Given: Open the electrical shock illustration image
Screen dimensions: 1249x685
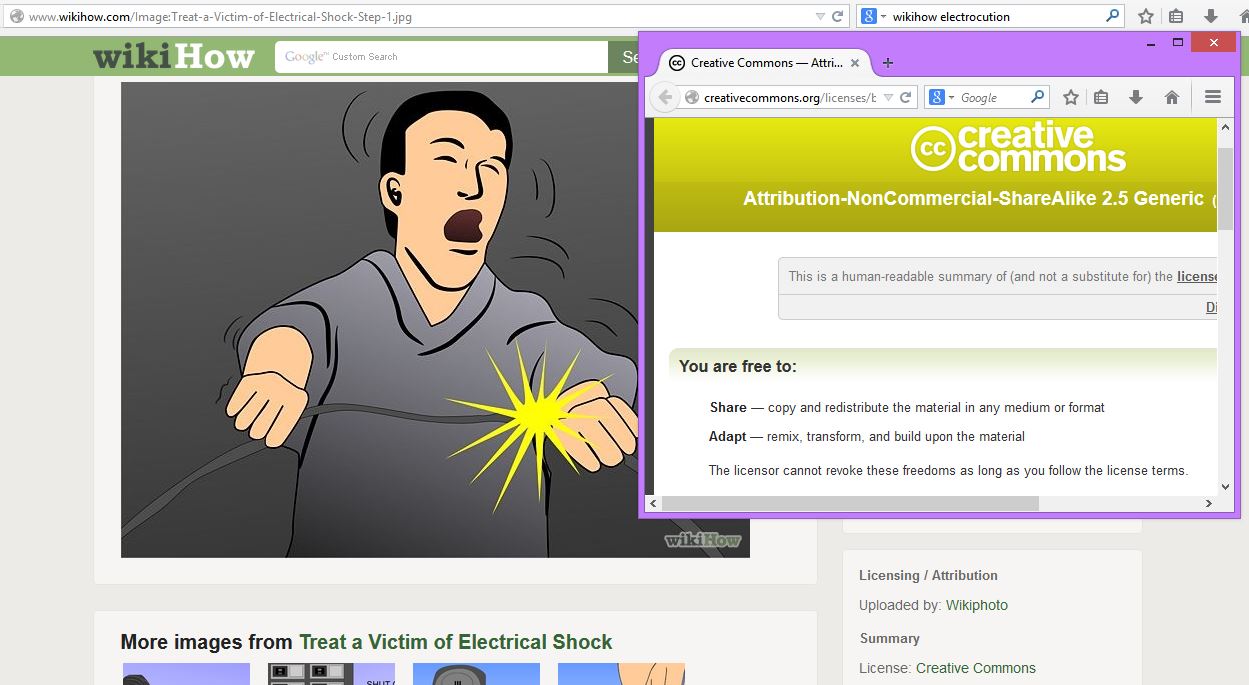Looking at the screenshot, I should [x=435, y=320].
